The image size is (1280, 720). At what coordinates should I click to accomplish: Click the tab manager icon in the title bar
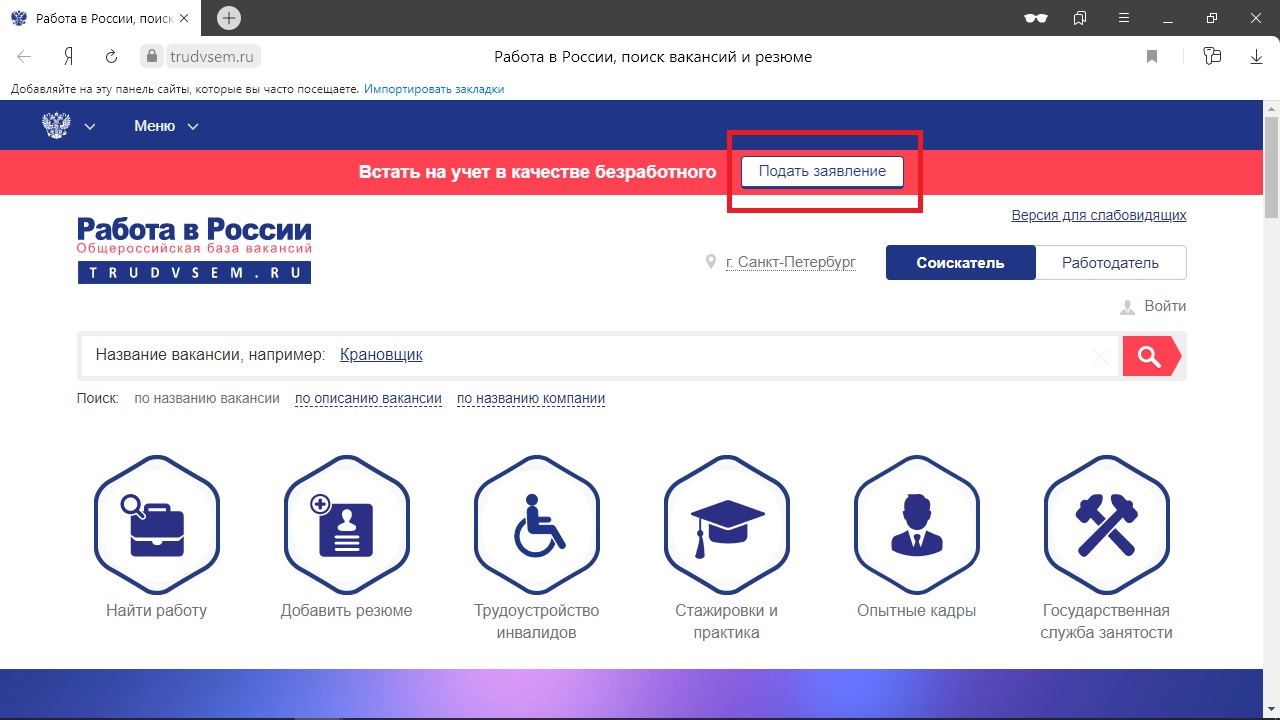pyautogui.click(x=1080, y=18)
